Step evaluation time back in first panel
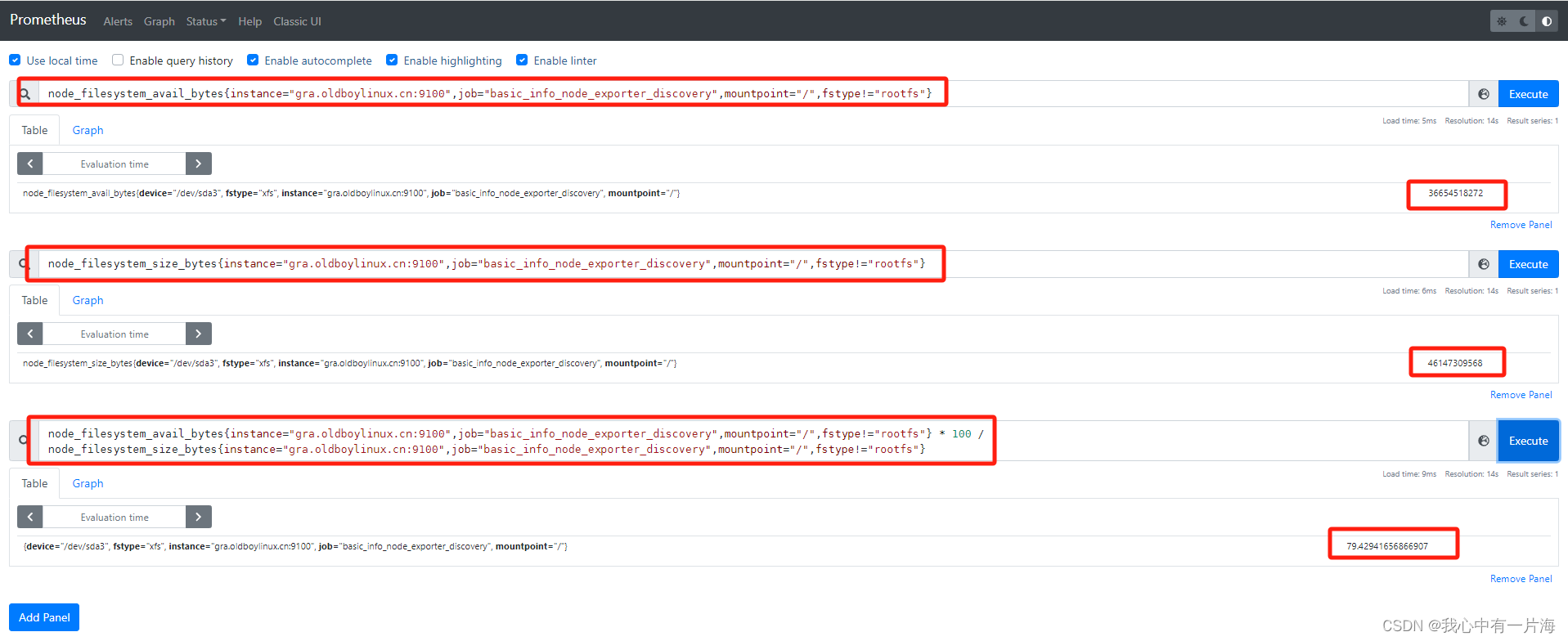Image resolution: width=1568 pixels, height=641 pixels. point(30,164)
